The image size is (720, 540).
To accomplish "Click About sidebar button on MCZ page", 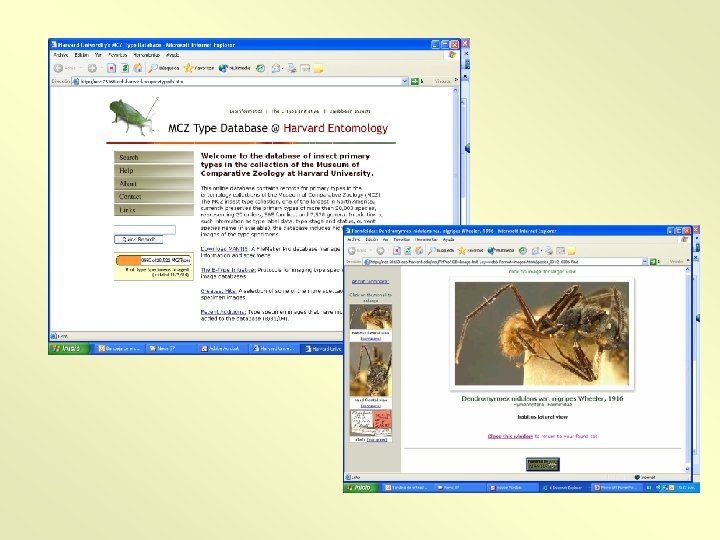I will tap(153, 183).
